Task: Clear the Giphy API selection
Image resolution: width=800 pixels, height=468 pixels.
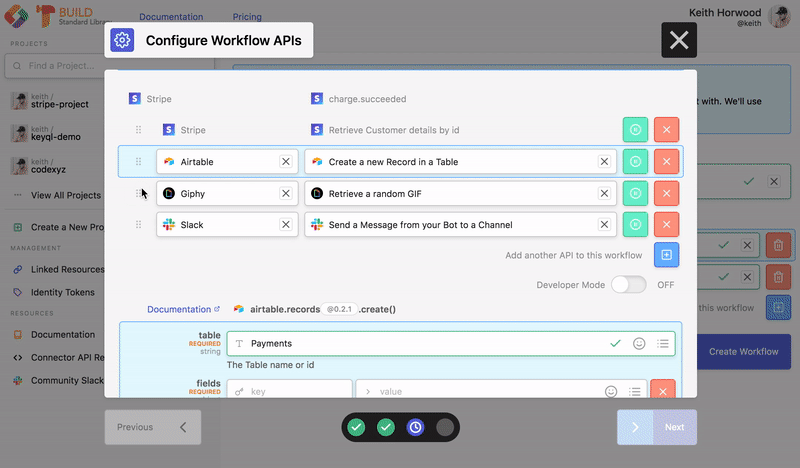Action: 286,193
